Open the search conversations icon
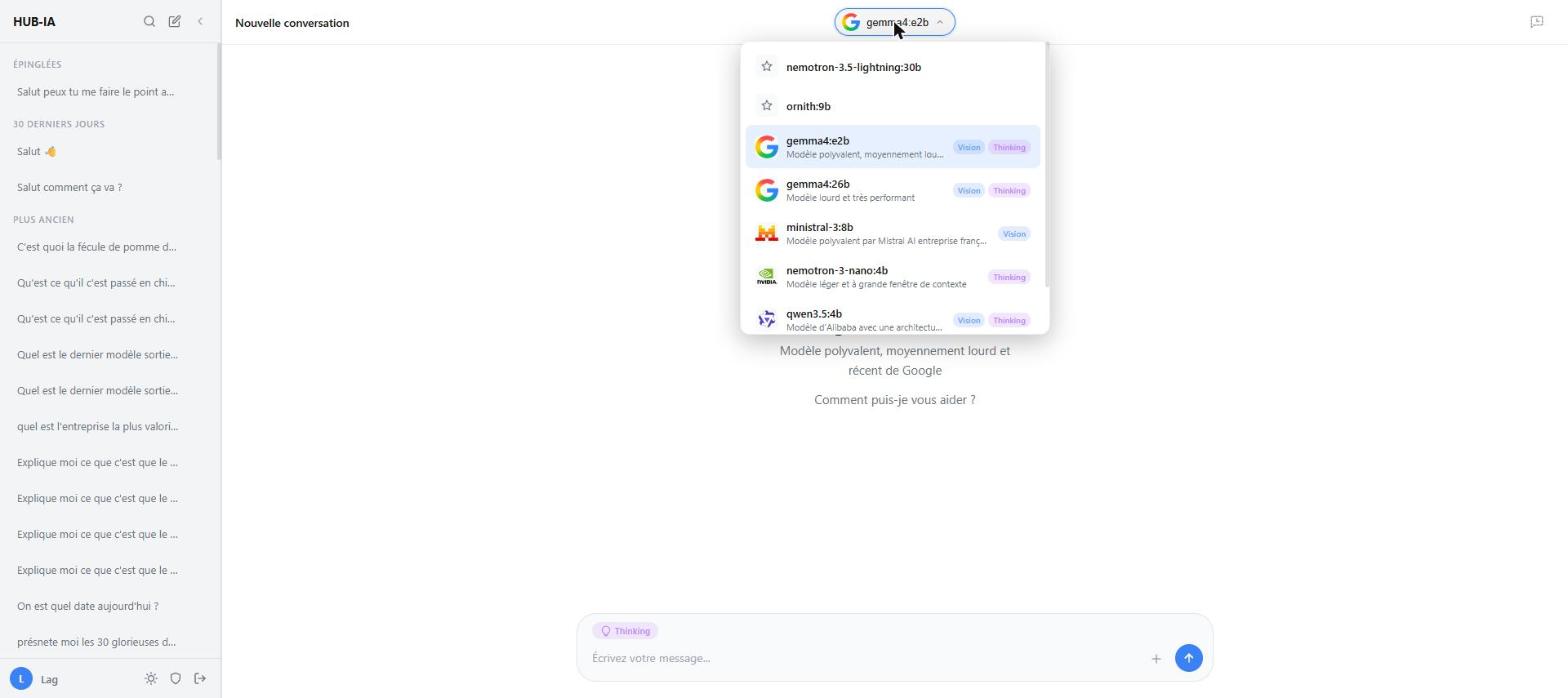1568x698 pixels. [x=149, y=21]
